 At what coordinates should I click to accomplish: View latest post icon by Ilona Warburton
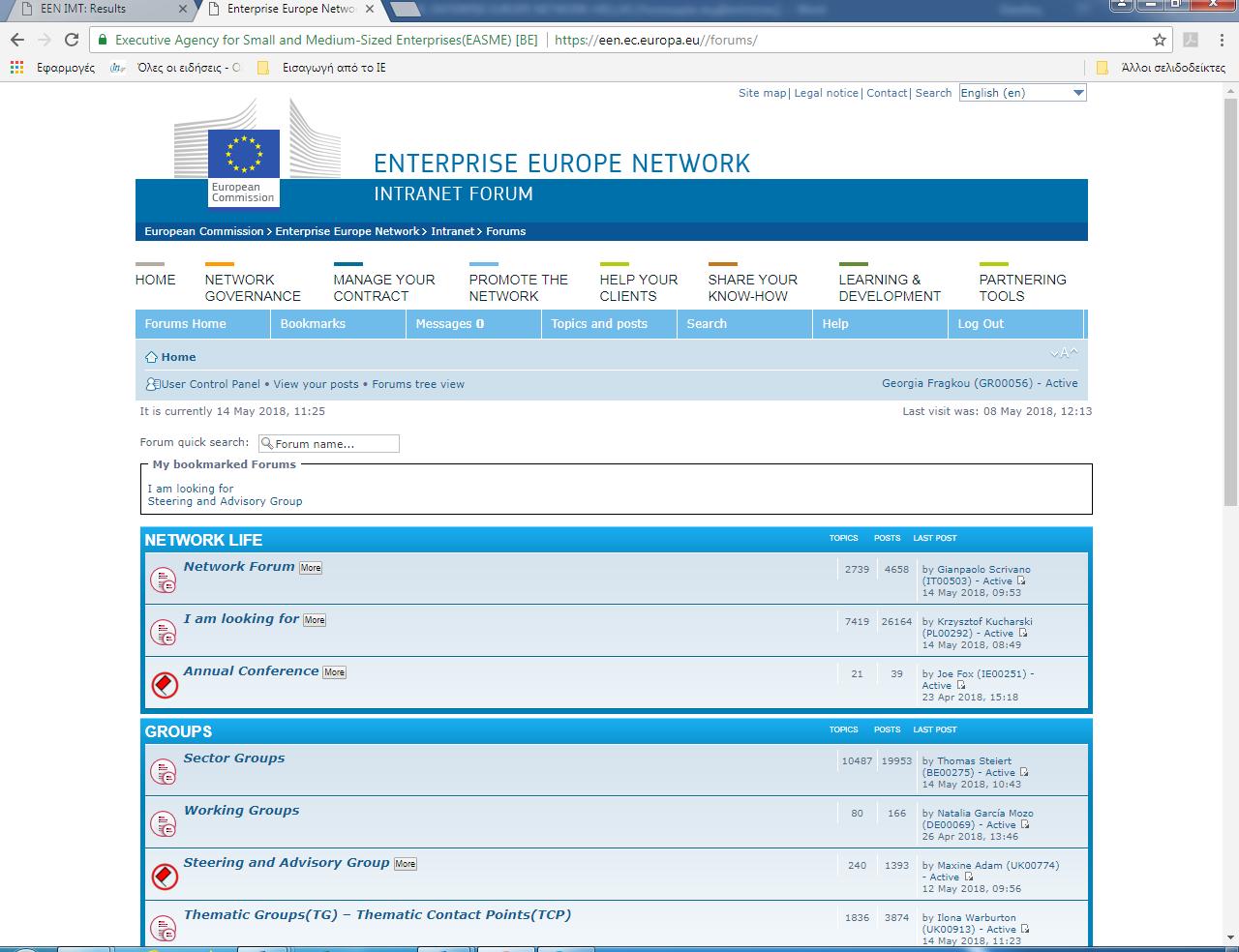(x=1025, y=930)
